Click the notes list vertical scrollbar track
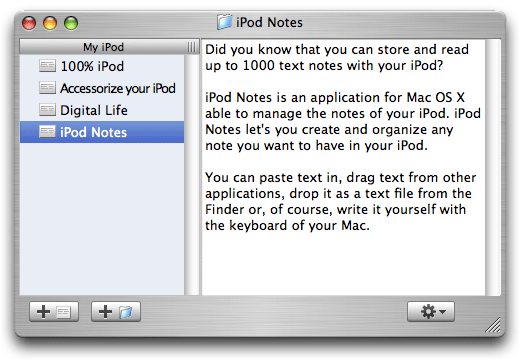Screen dimensions: 520x362 click(x=192, y=175)
